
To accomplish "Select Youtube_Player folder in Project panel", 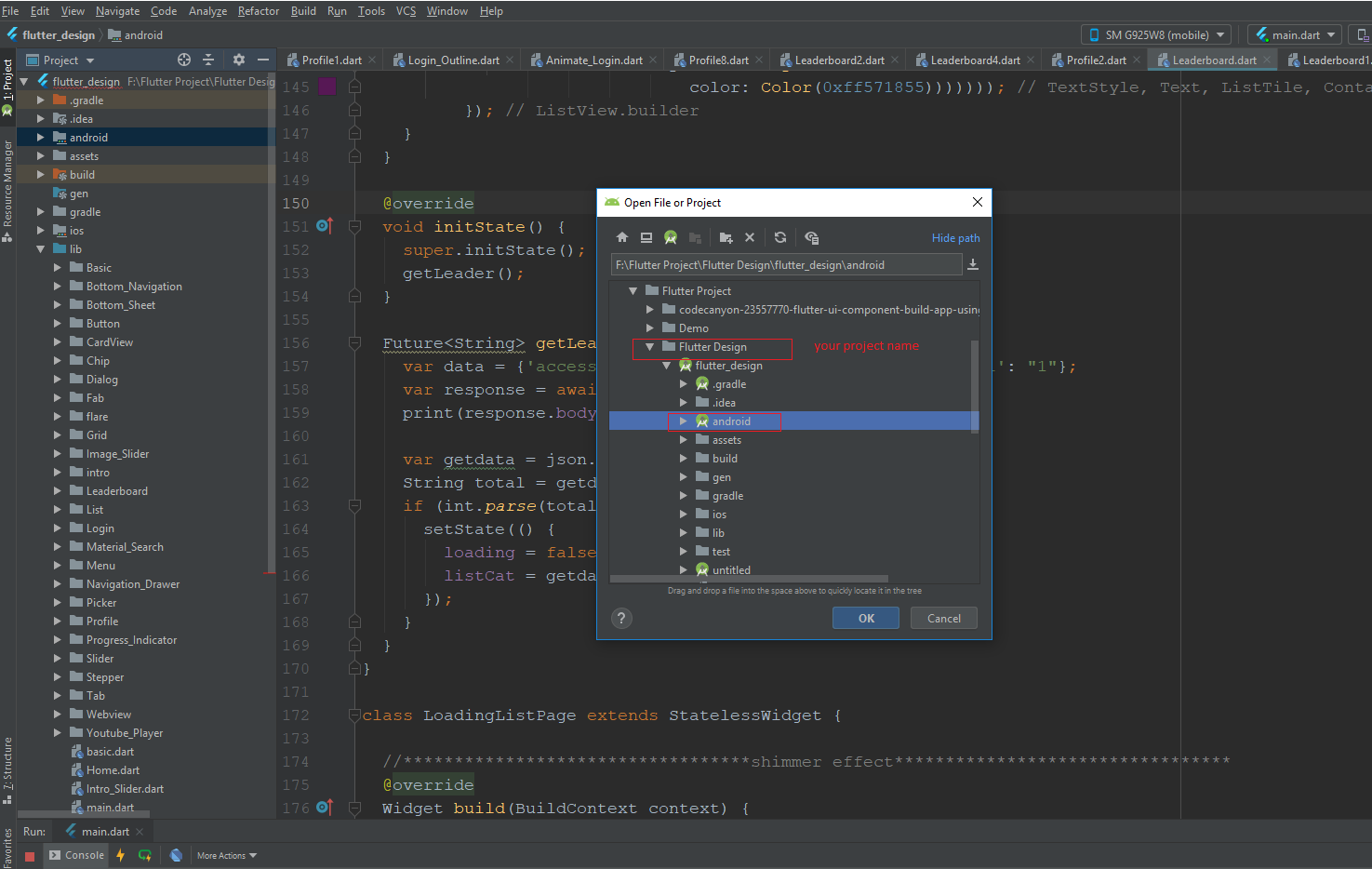I will click(x=125, y=733).
